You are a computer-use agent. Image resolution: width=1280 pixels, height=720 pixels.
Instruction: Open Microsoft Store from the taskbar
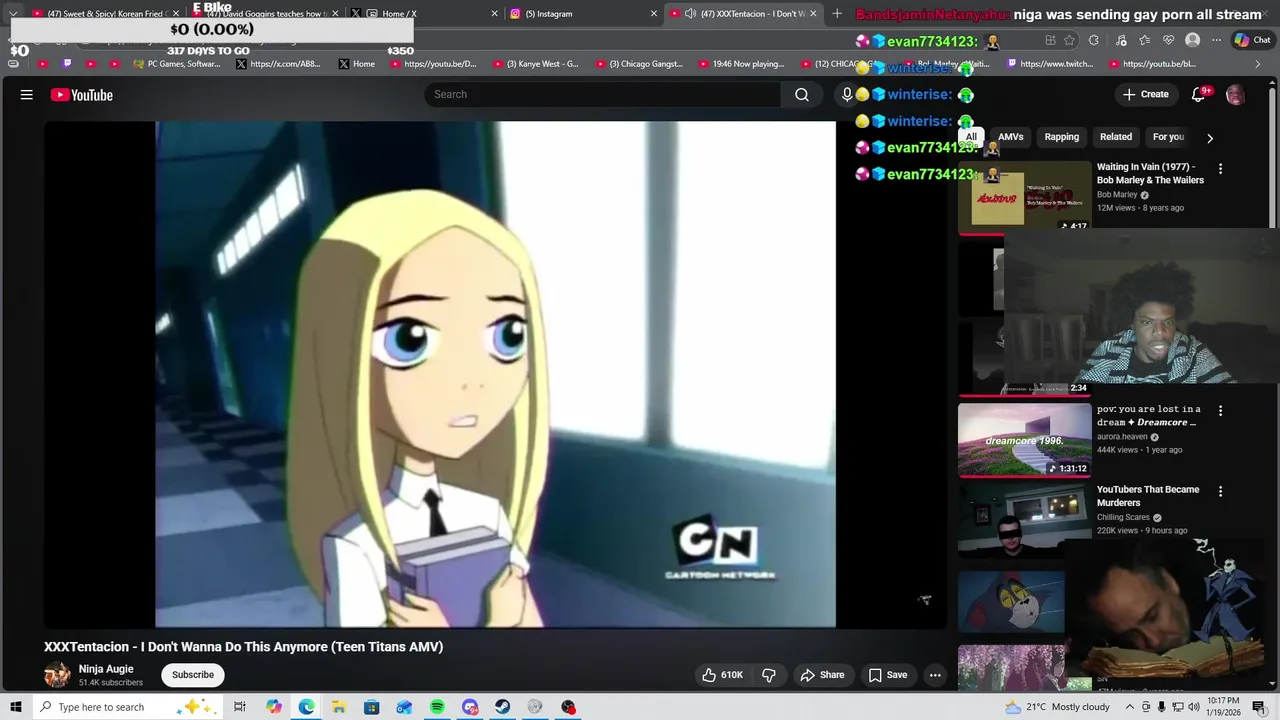[372, 707]
